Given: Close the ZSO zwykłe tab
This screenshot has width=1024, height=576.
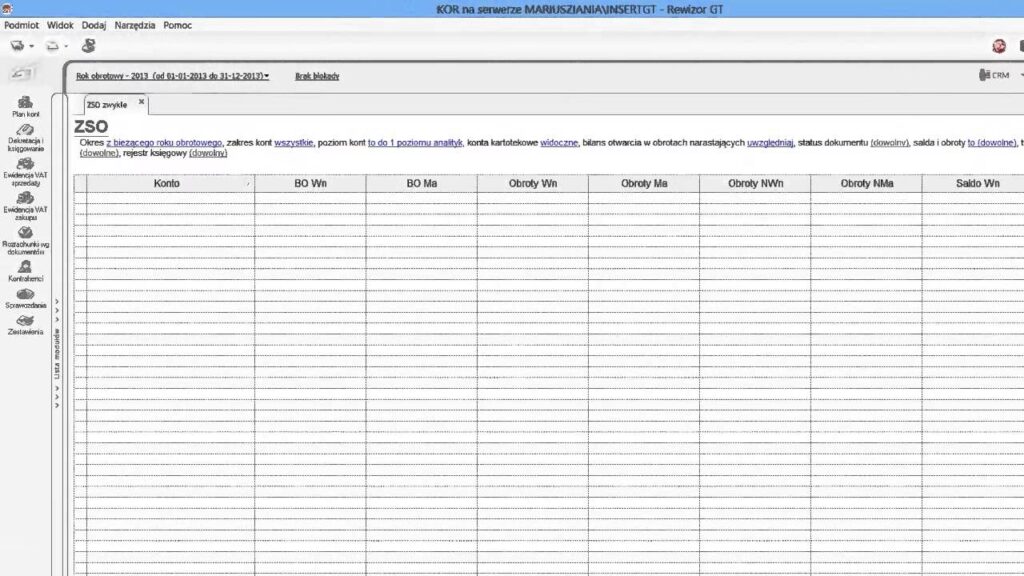Looking at the screenshot, I should point(142,102).
